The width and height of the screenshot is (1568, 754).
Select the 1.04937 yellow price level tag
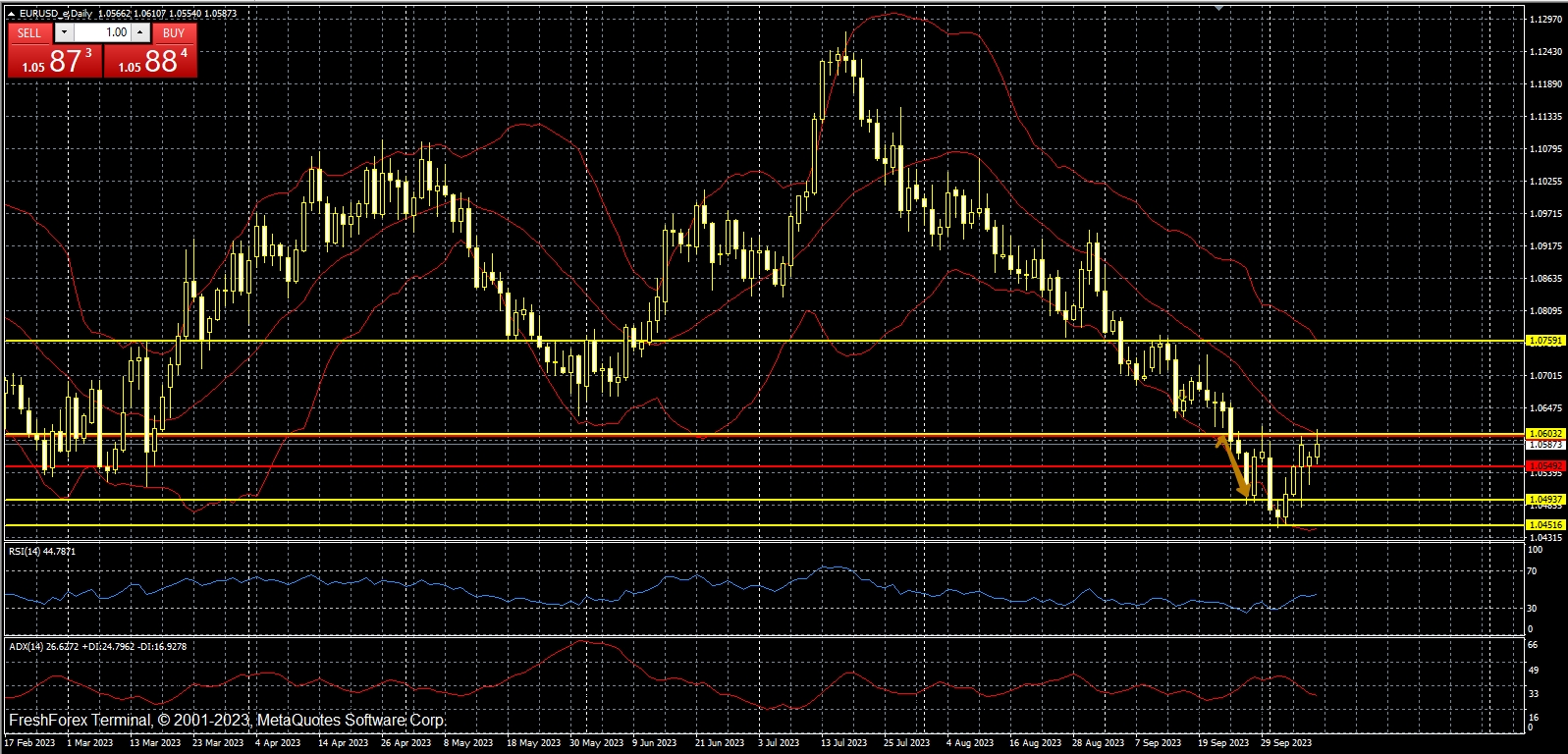point(1546,500)
